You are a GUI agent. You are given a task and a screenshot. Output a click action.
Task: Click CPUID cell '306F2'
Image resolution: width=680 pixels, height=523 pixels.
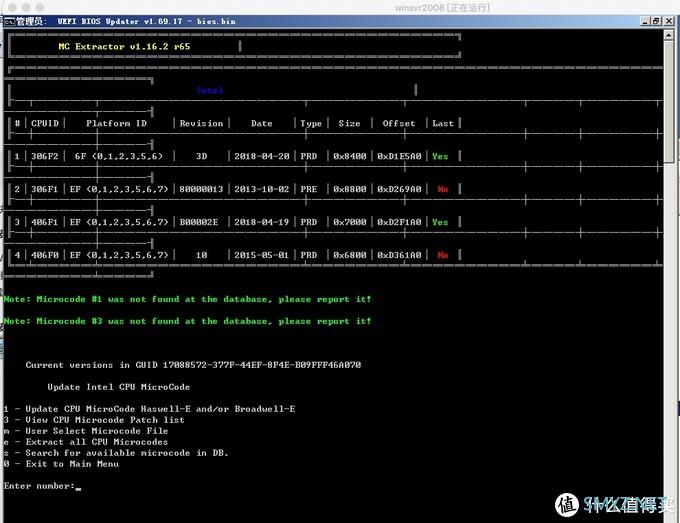[45, 156]
